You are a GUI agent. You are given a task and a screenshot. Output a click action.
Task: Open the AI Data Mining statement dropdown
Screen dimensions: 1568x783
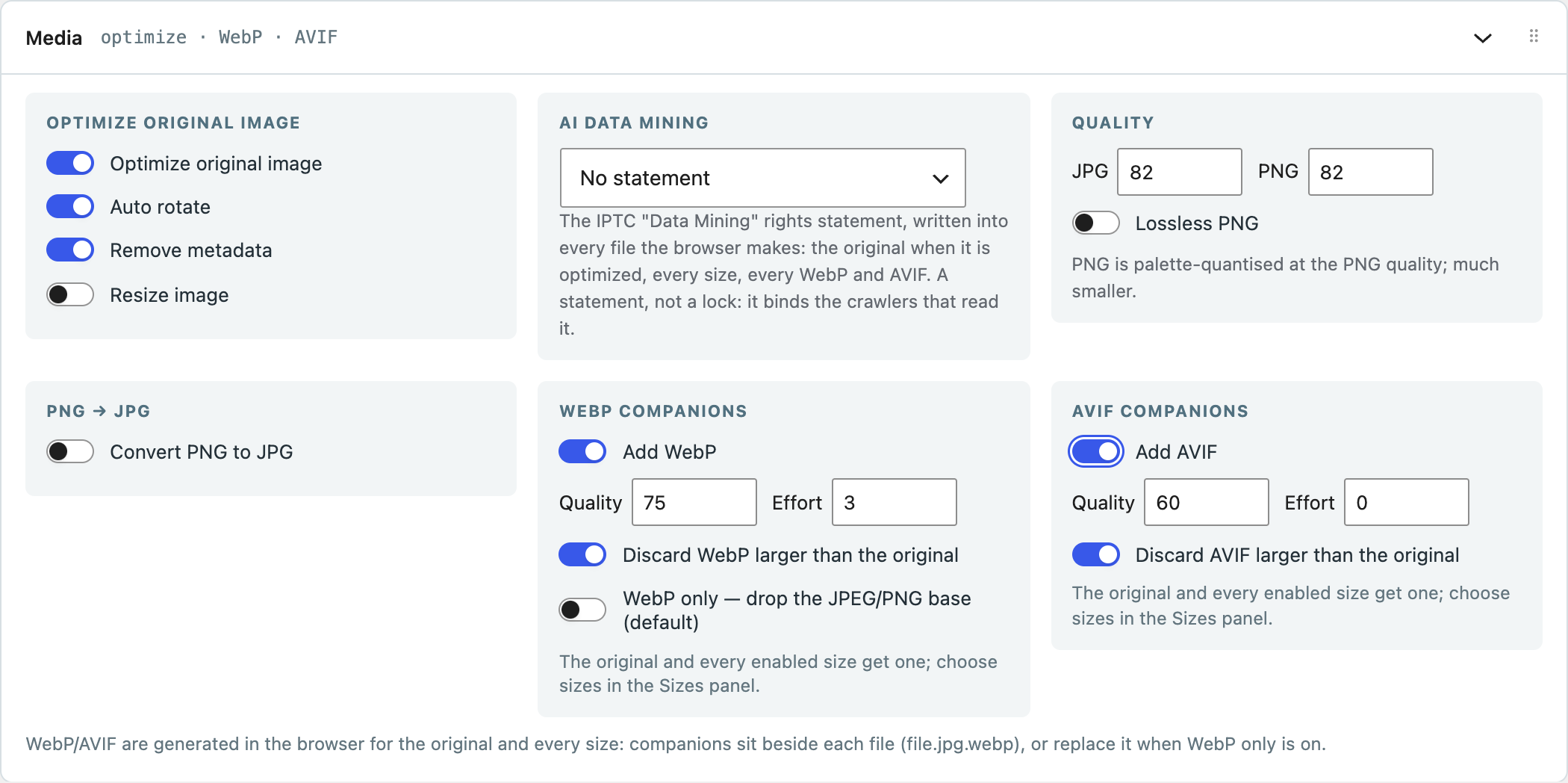point(762,178)
